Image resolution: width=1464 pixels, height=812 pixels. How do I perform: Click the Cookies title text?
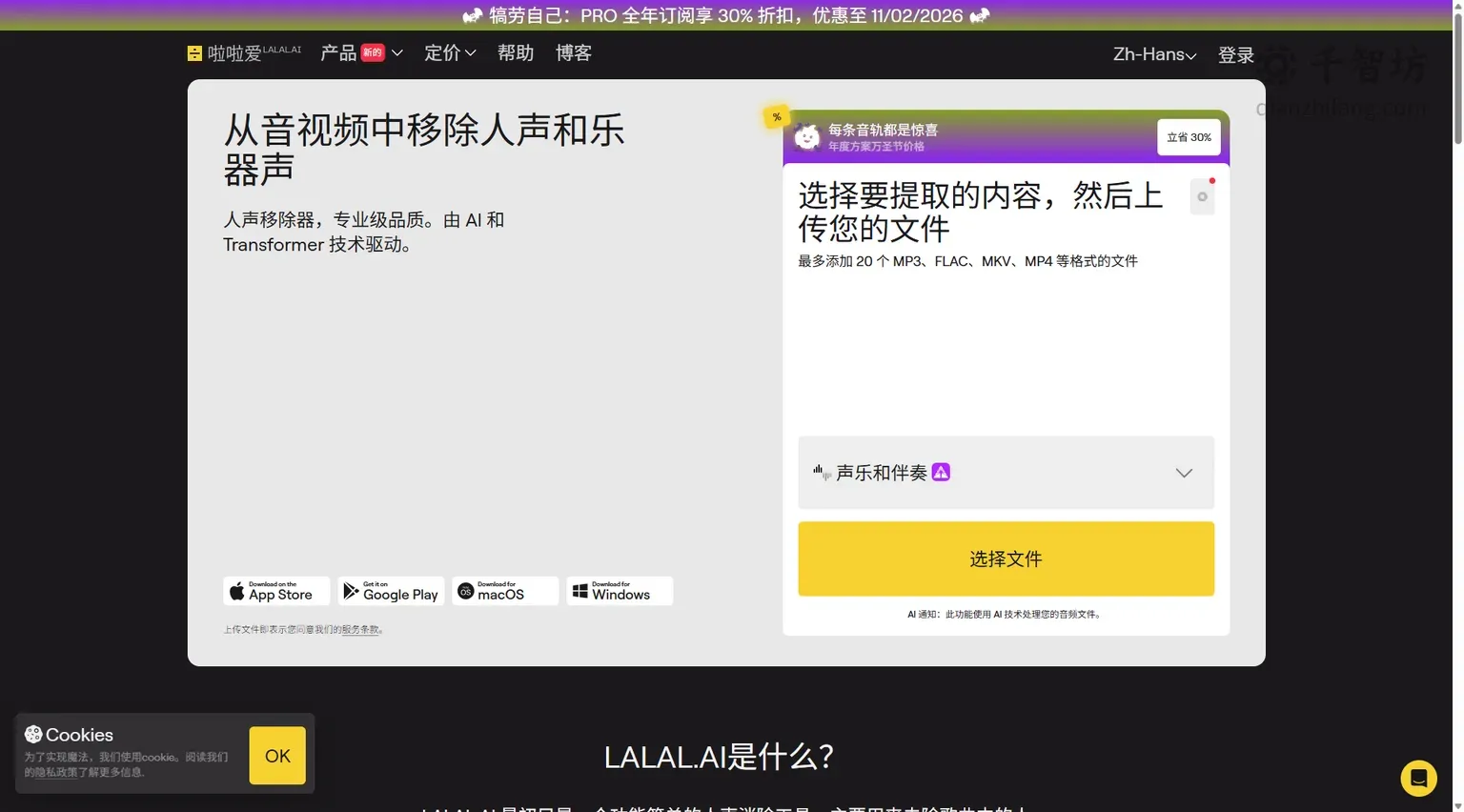pos(79,735)
